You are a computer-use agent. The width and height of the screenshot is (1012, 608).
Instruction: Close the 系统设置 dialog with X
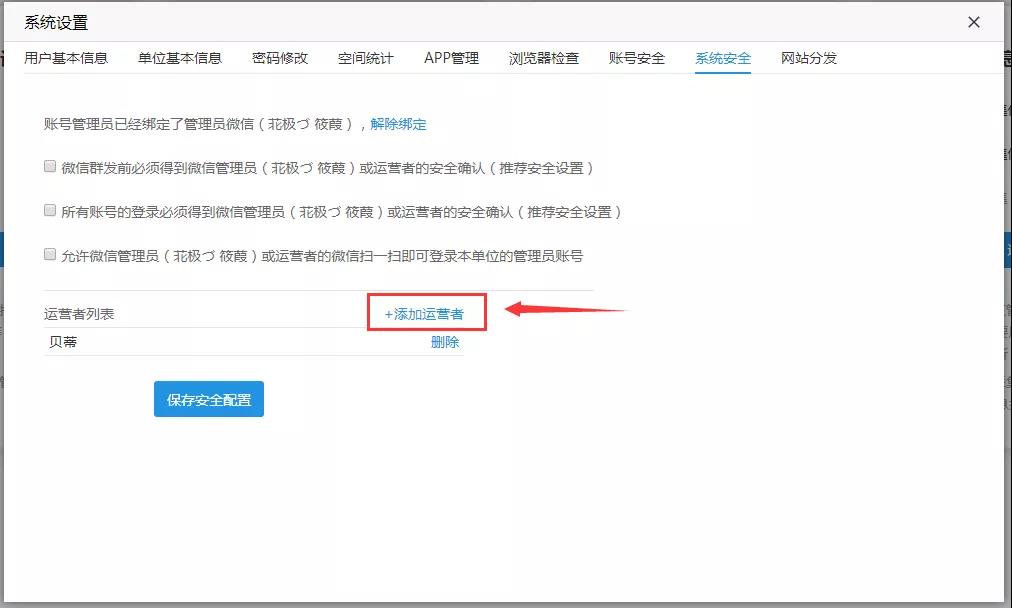(973, 22)
